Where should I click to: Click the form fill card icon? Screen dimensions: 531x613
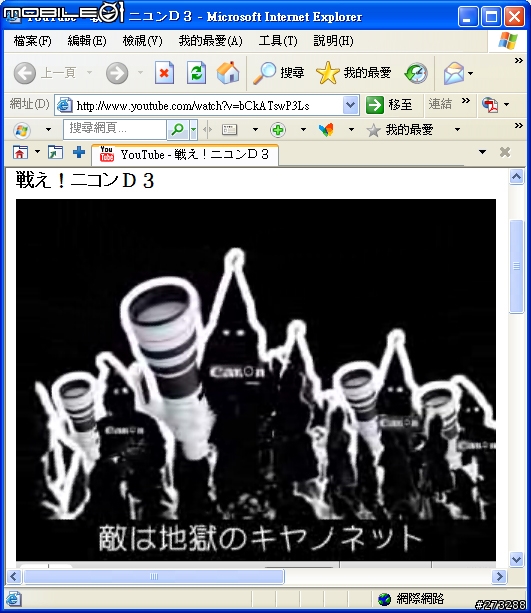coord(229,129)
